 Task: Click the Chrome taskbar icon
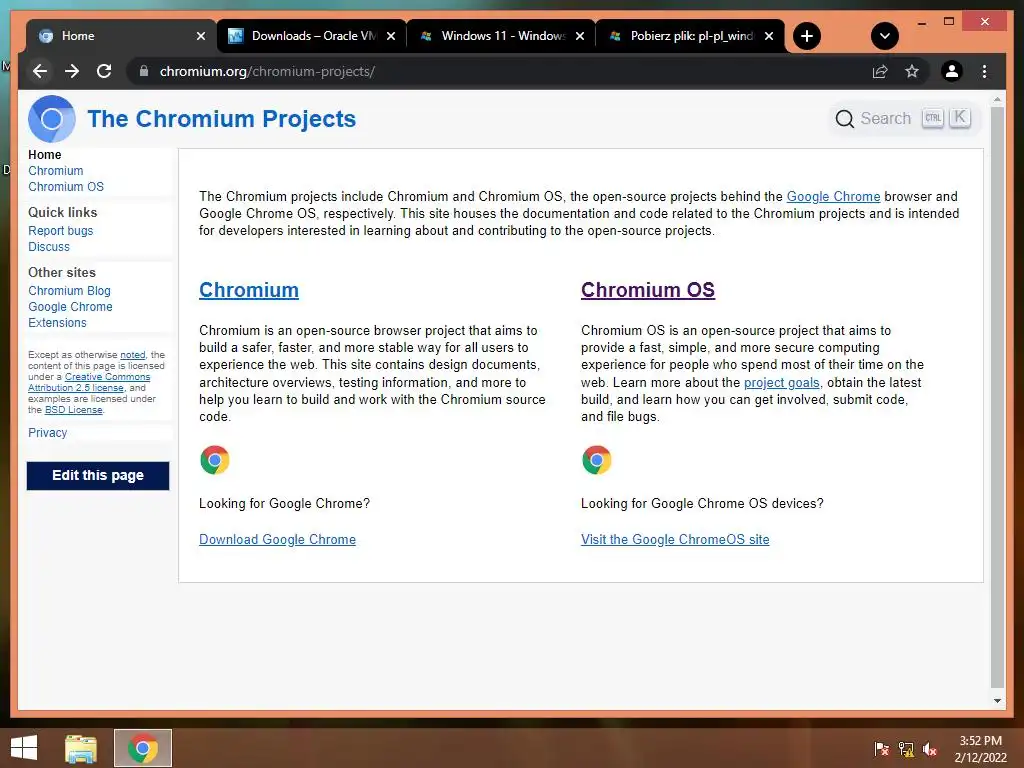click(143, 748)
